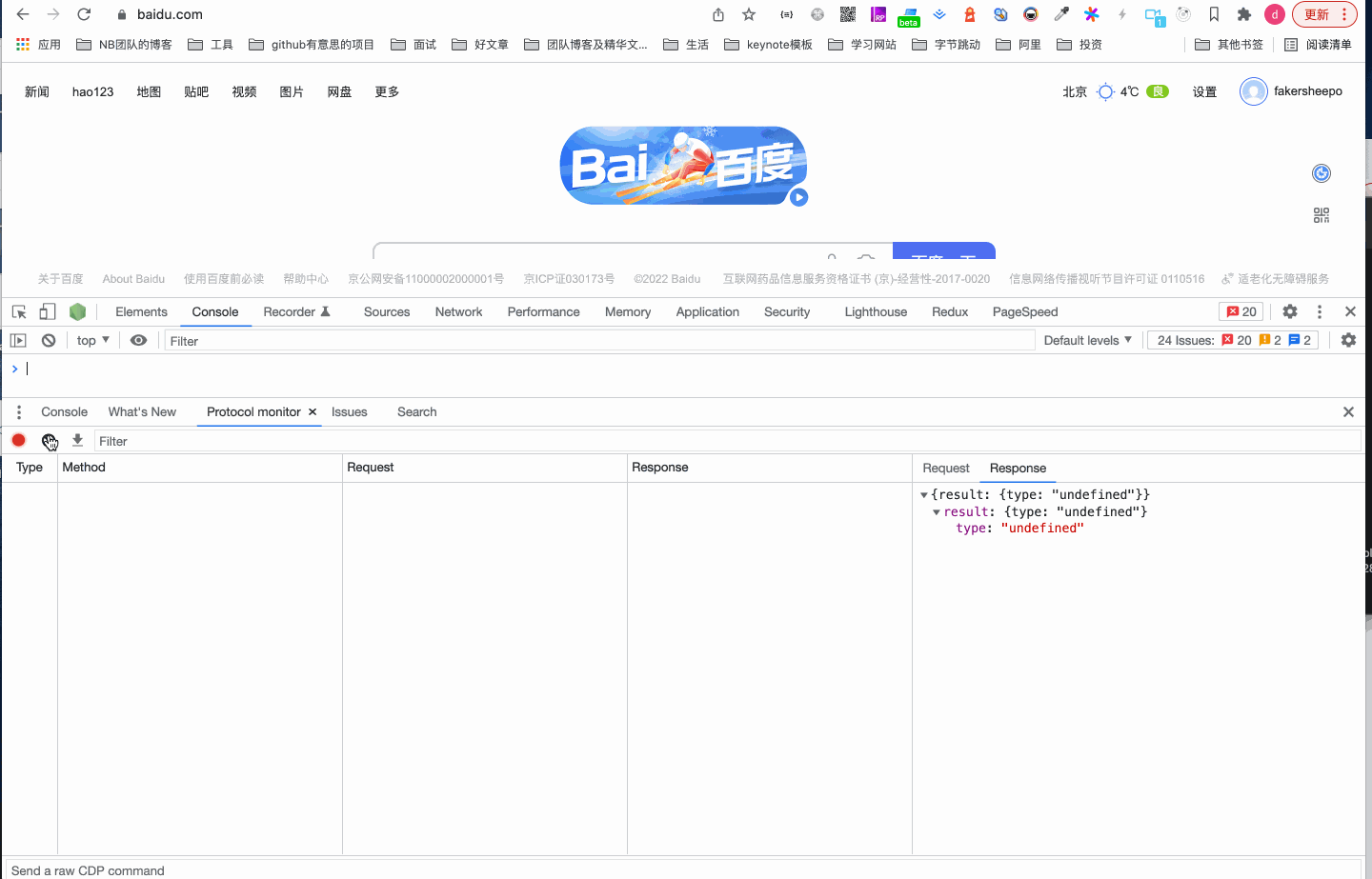The width and height of the screenshot is (1372, 879).
Task: Open the QR code icon on Baidu page
Action: click(1322, 215)
